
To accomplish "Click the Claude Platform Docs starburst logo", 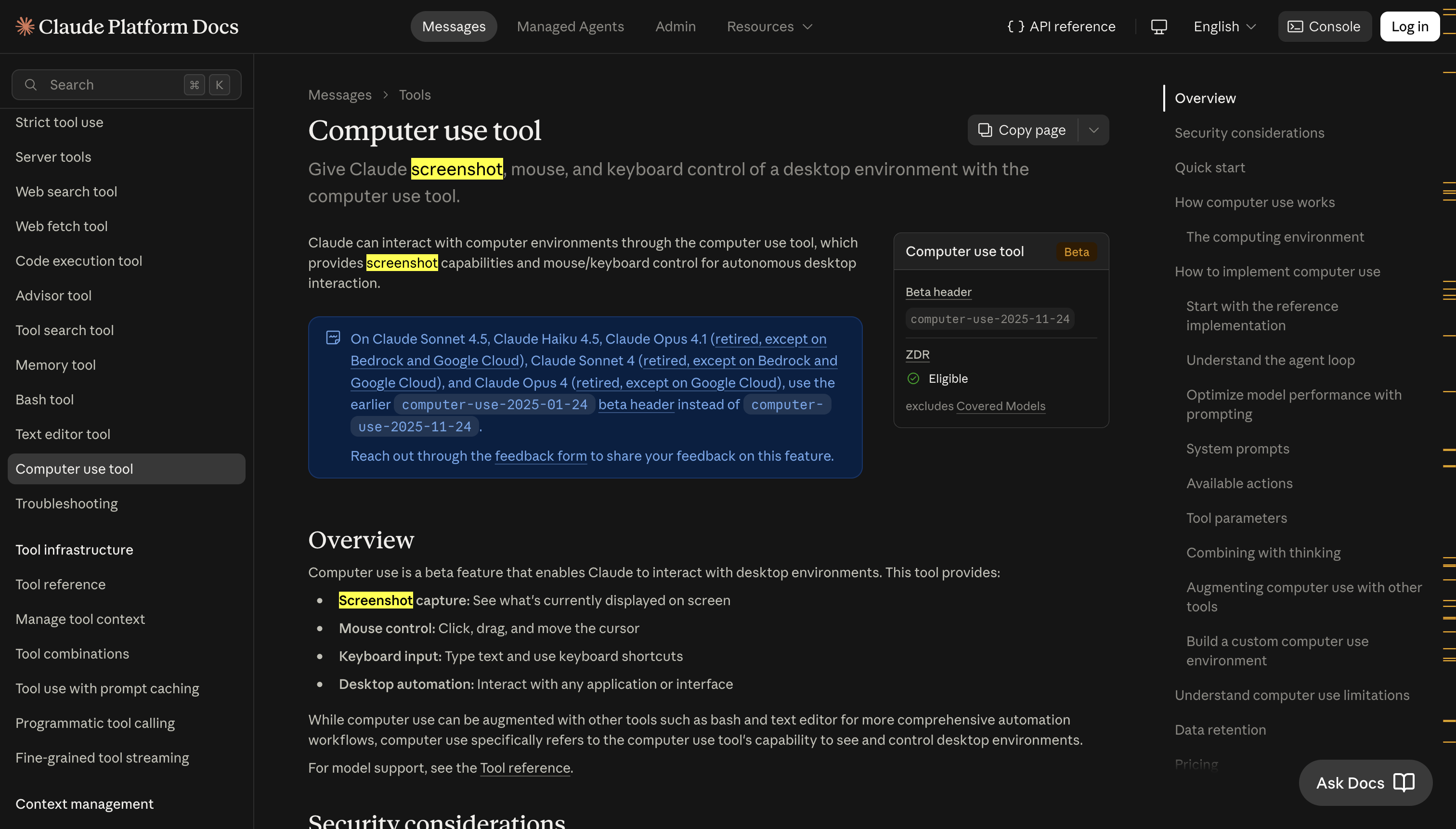I will [x=25, y=26].
